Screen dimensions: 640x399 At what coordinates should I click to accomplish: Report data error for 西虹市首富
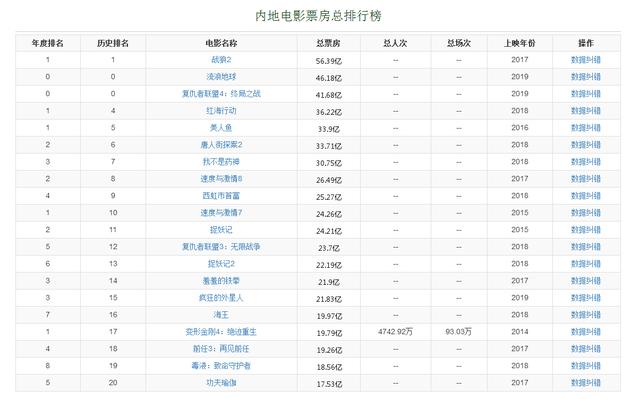coord(586,196)
